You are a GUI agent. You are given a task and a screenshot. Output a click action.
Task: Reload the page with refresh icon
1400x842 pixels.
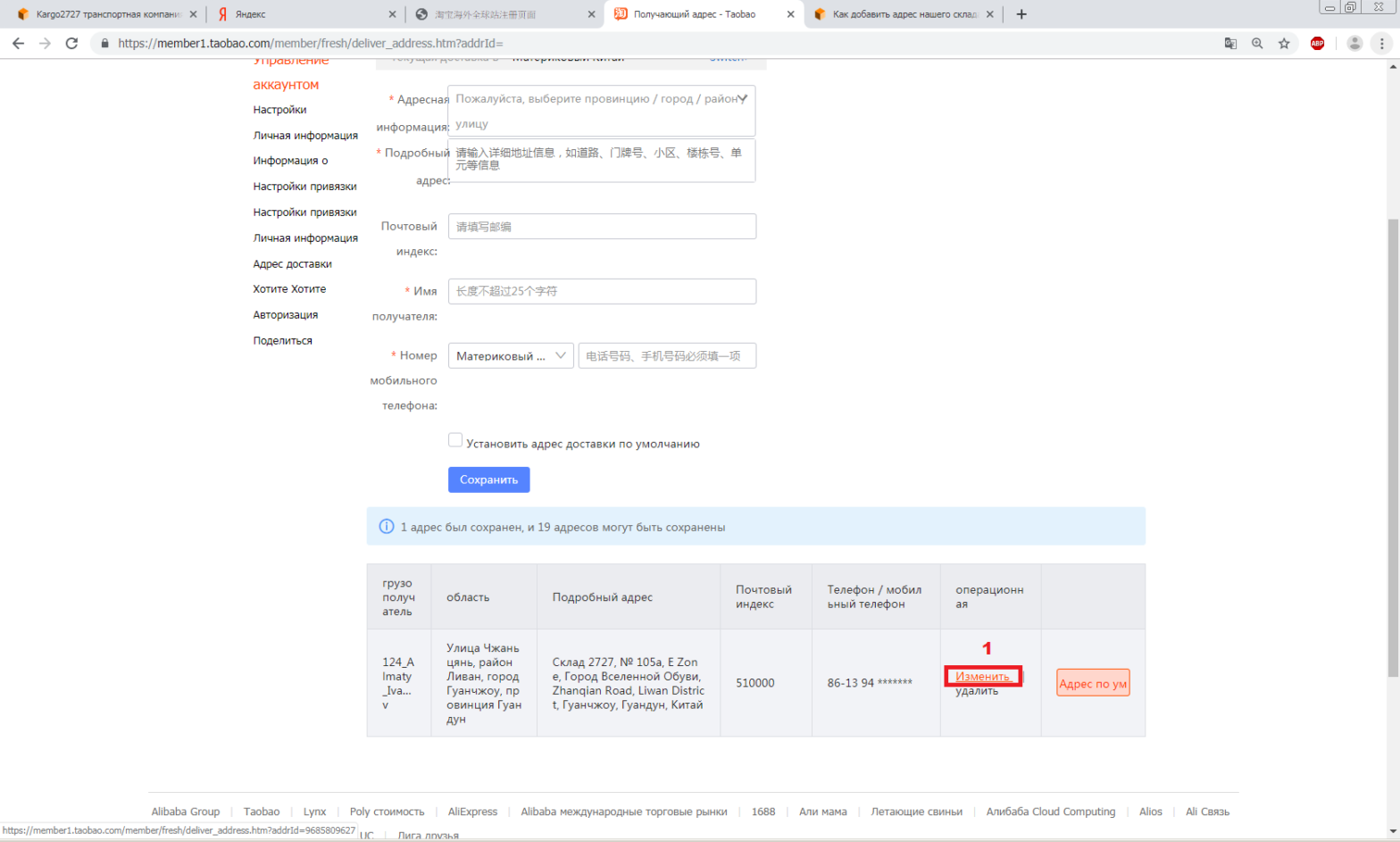coord(71,43)
